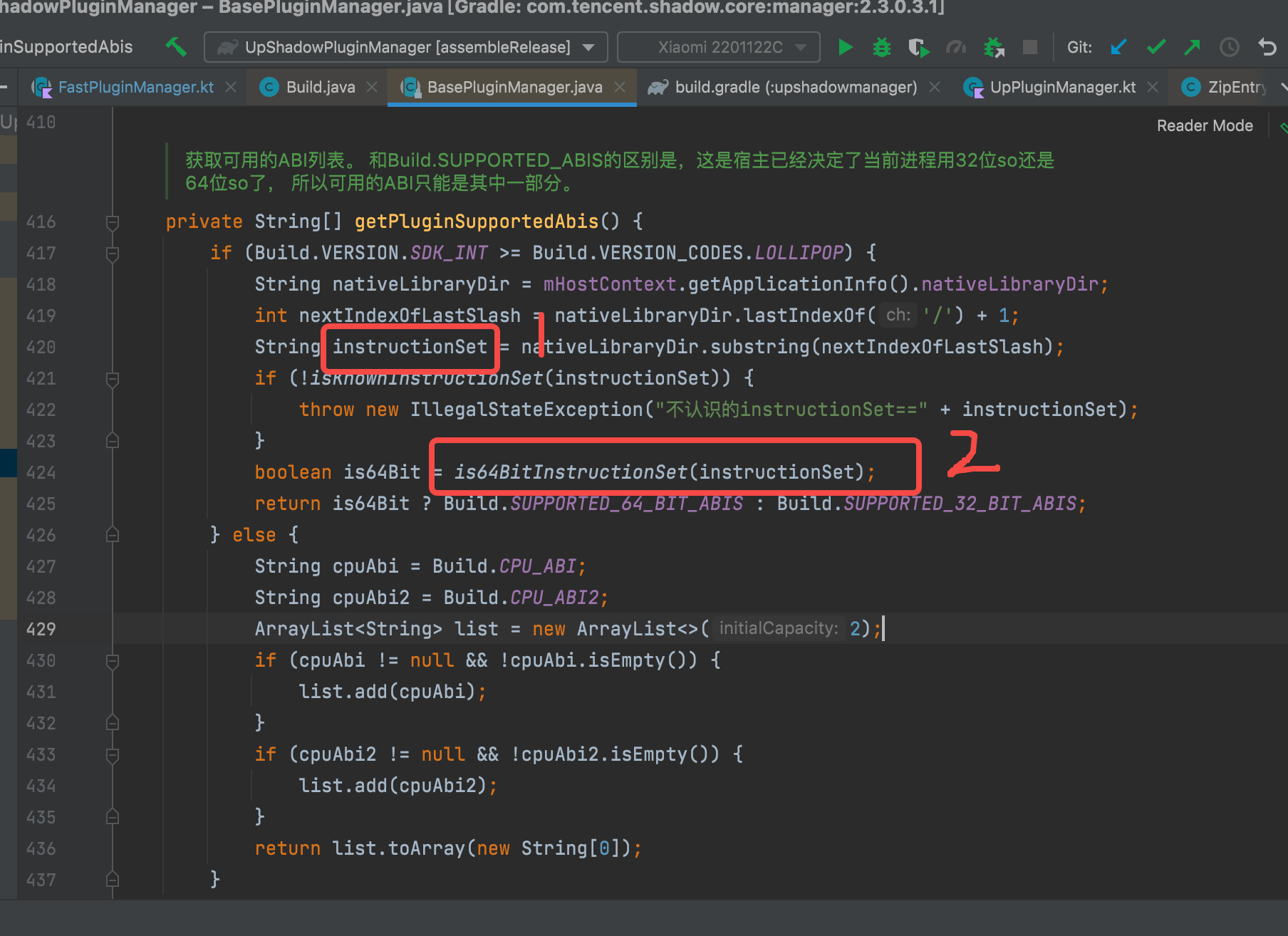Click the inSupportedAbis breadcrumb in navigation bar
1288x936 pixels.
point(66,47)
